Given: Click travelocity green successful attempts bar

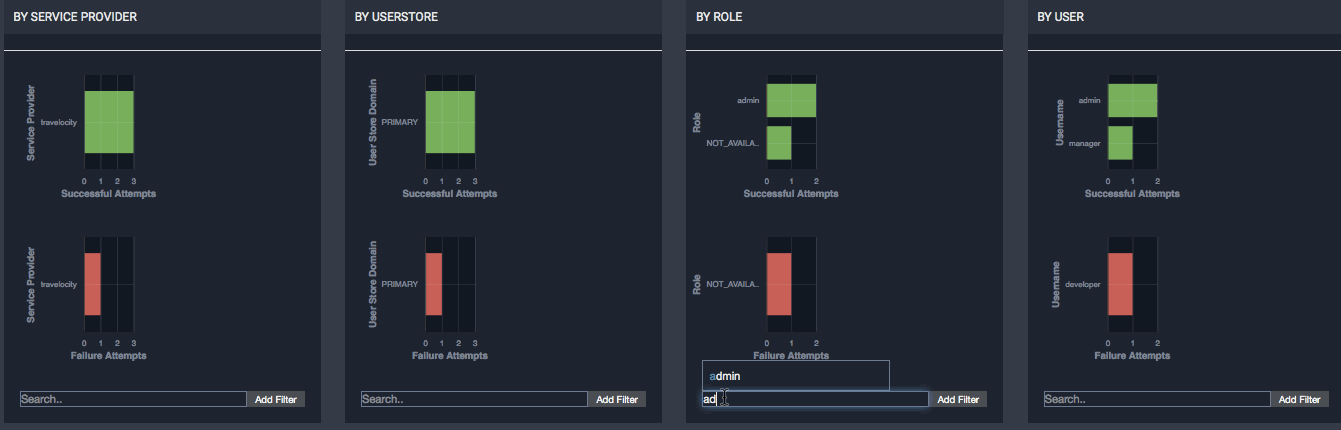Looking at the screenshot, I should point(109,122).
